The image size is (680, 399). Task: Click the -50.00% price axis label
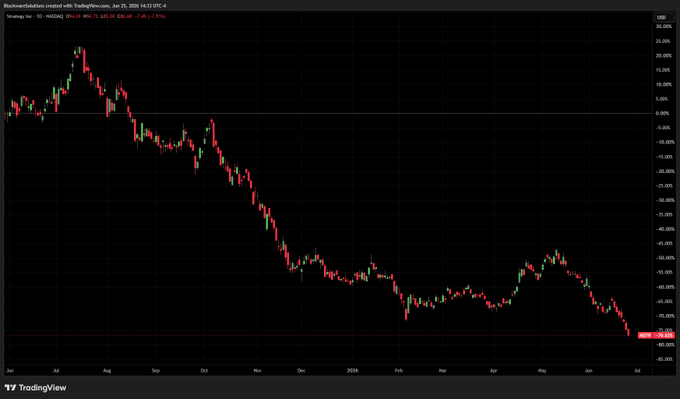(x=666, y=258)
